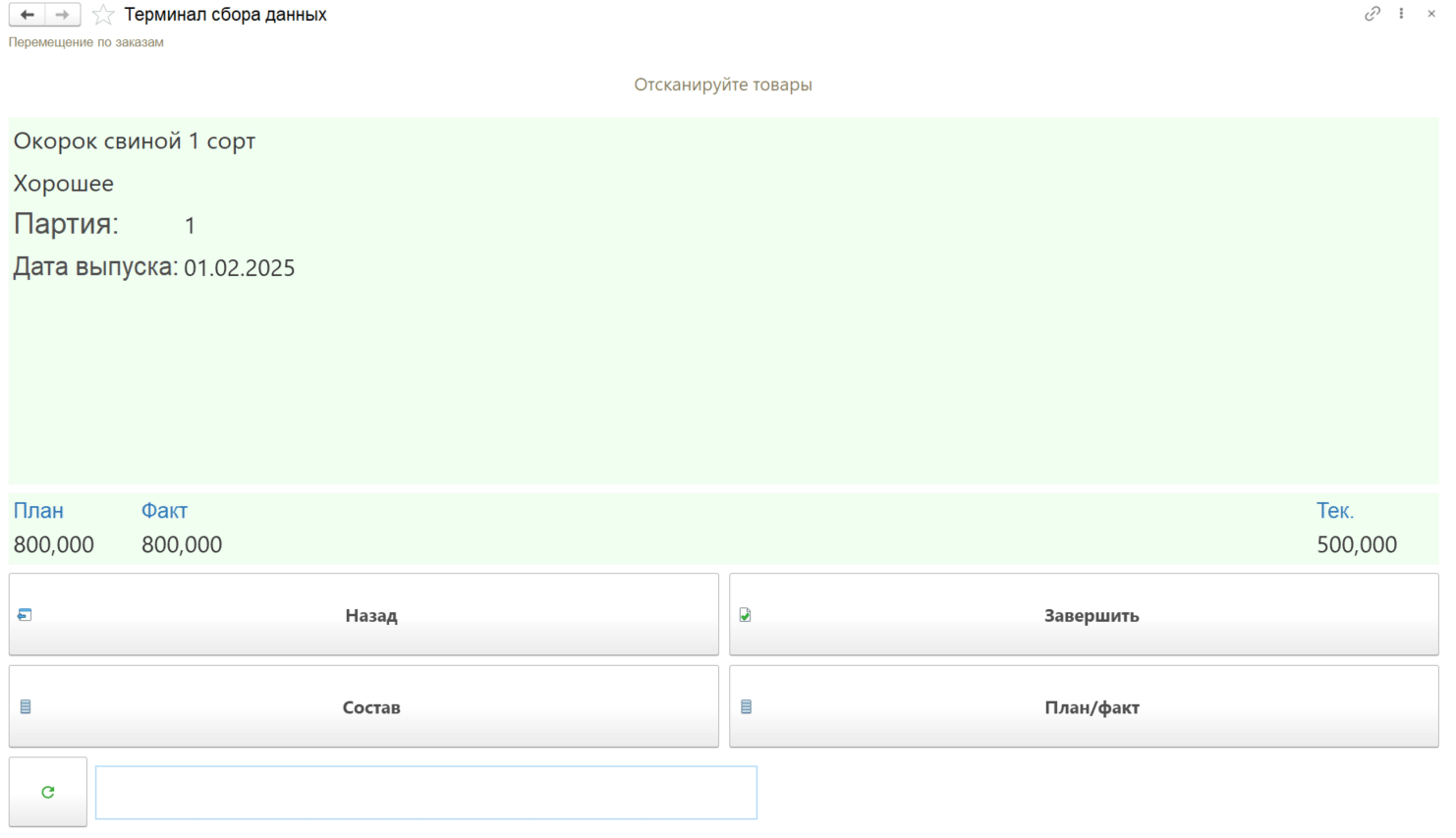Click the Перемещение по заказам subtitle
Viewport: 1456px width, 838px height.
tap(86, 42)
